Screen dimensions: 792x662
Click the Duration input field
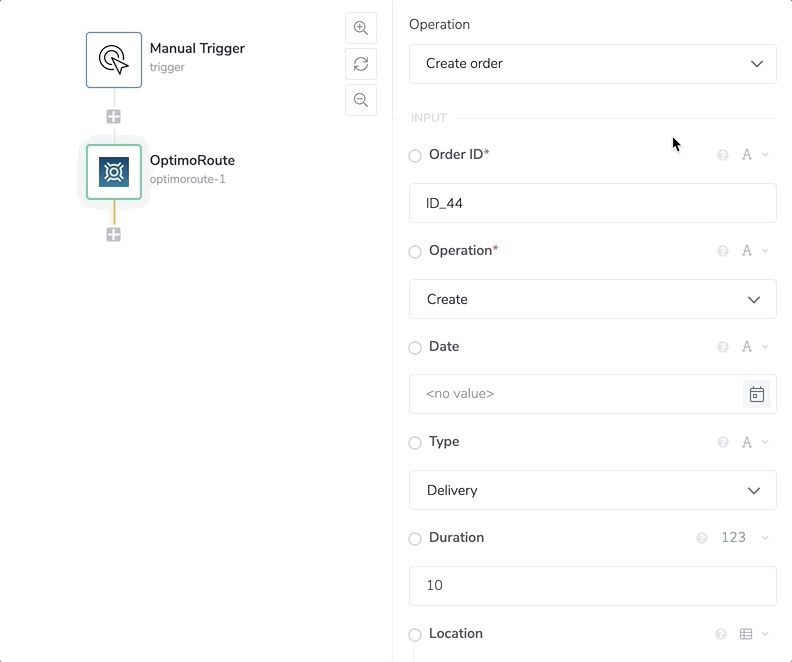[592, 586]
